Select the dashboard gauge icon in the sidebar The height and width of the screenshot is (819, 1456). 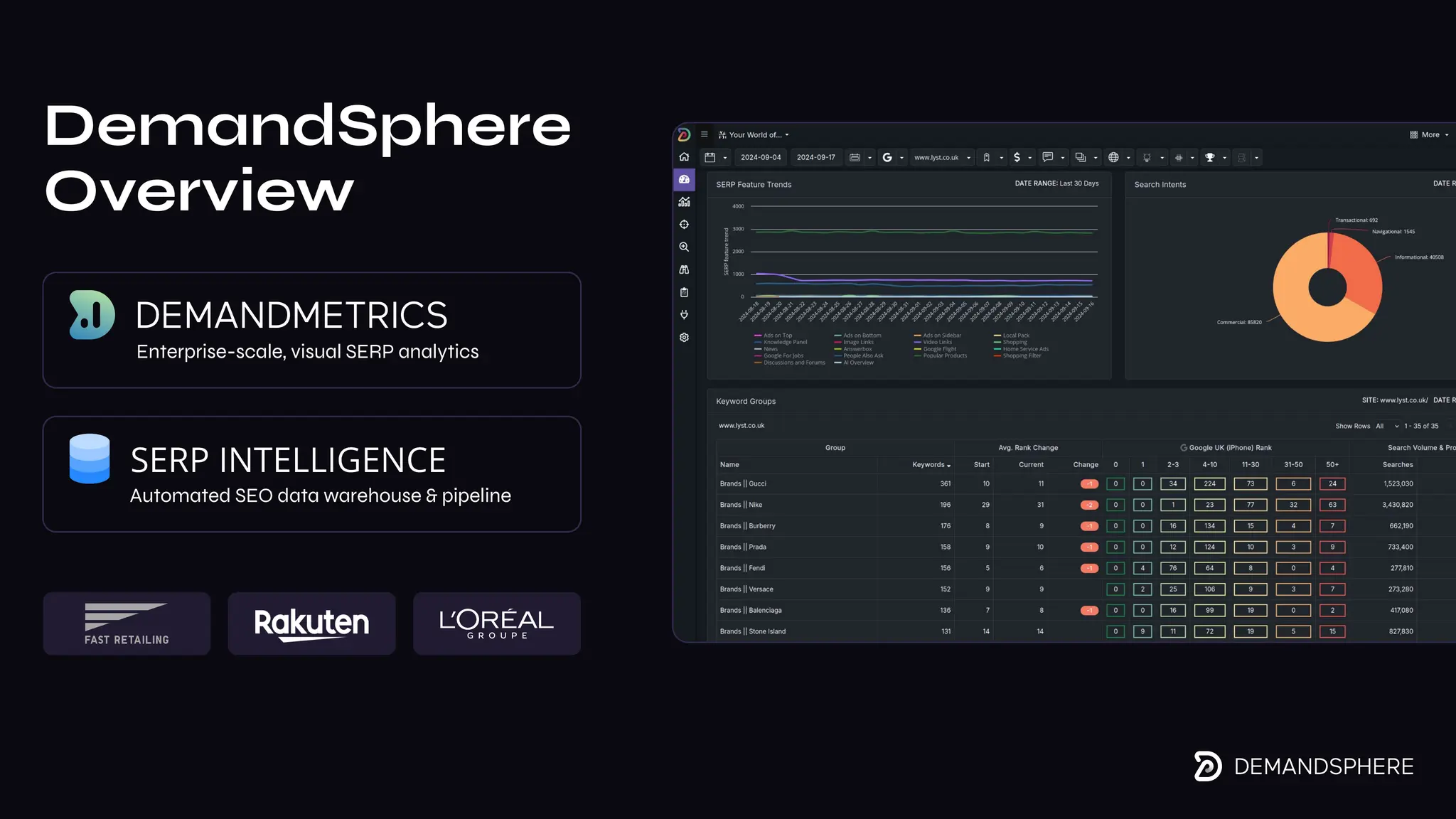coord(684,179)
